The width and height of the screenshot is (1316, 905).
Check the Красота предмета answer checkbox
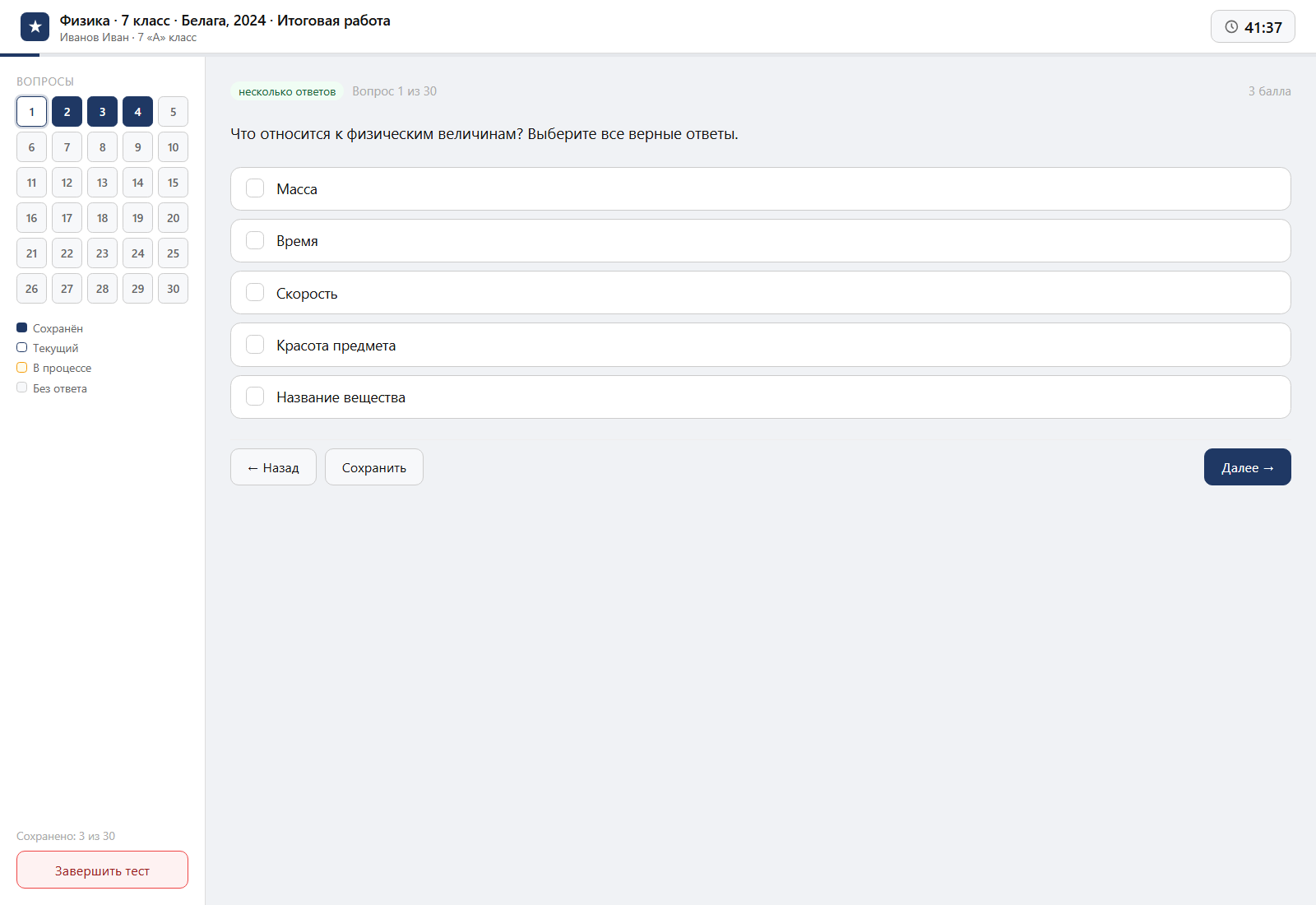(x=255, y=345)
